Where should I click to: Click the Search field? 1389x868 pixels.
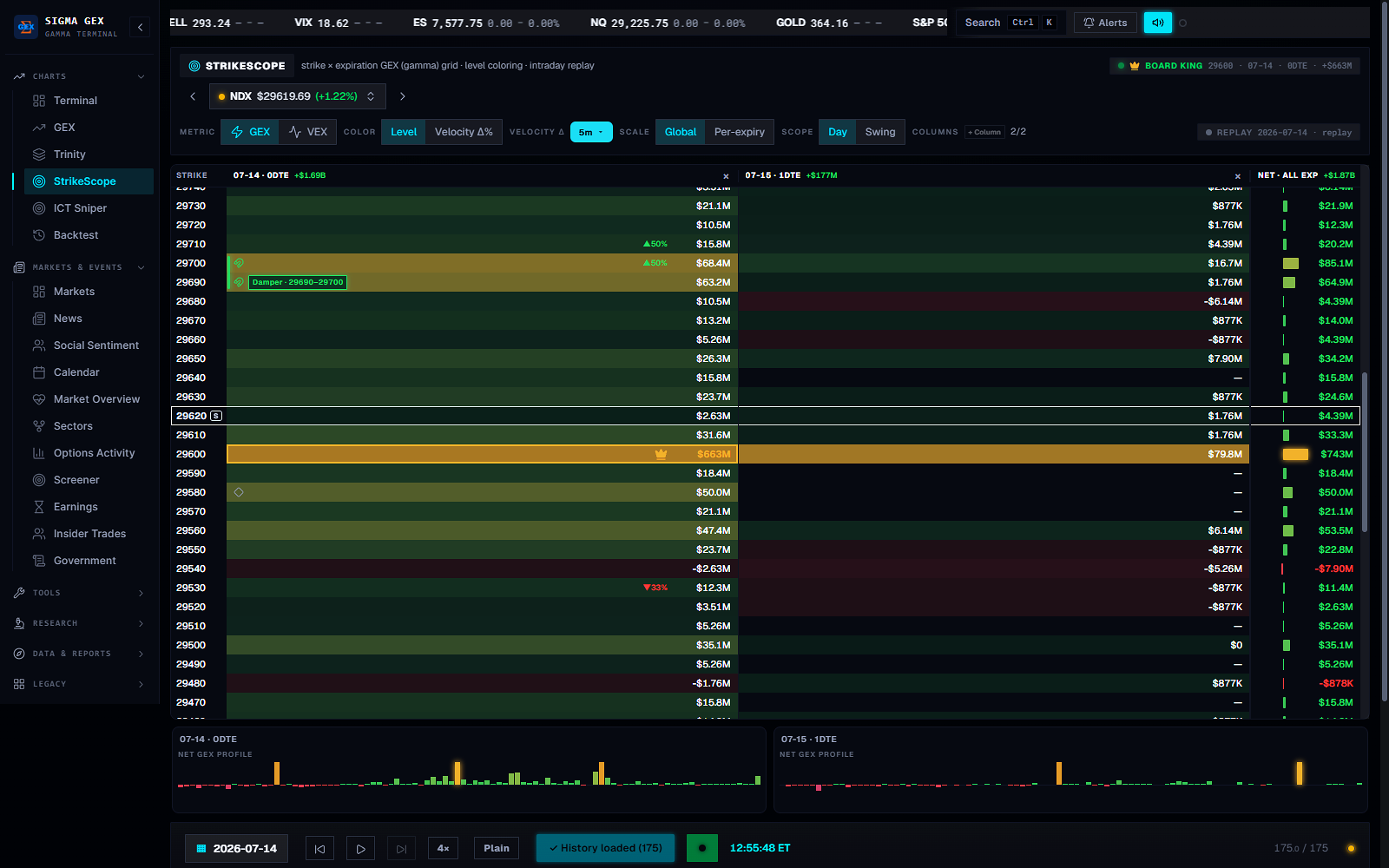coord(1010,23)
